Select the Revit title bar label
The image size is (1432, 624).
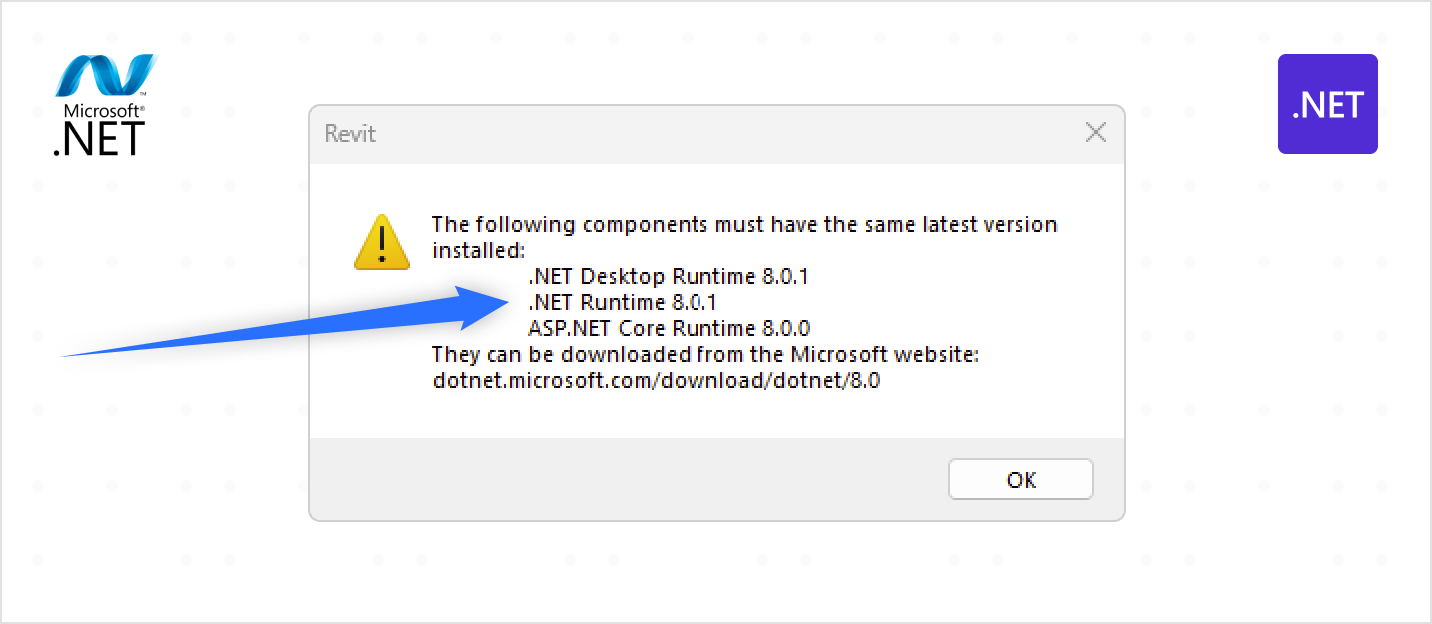(349, 133)
